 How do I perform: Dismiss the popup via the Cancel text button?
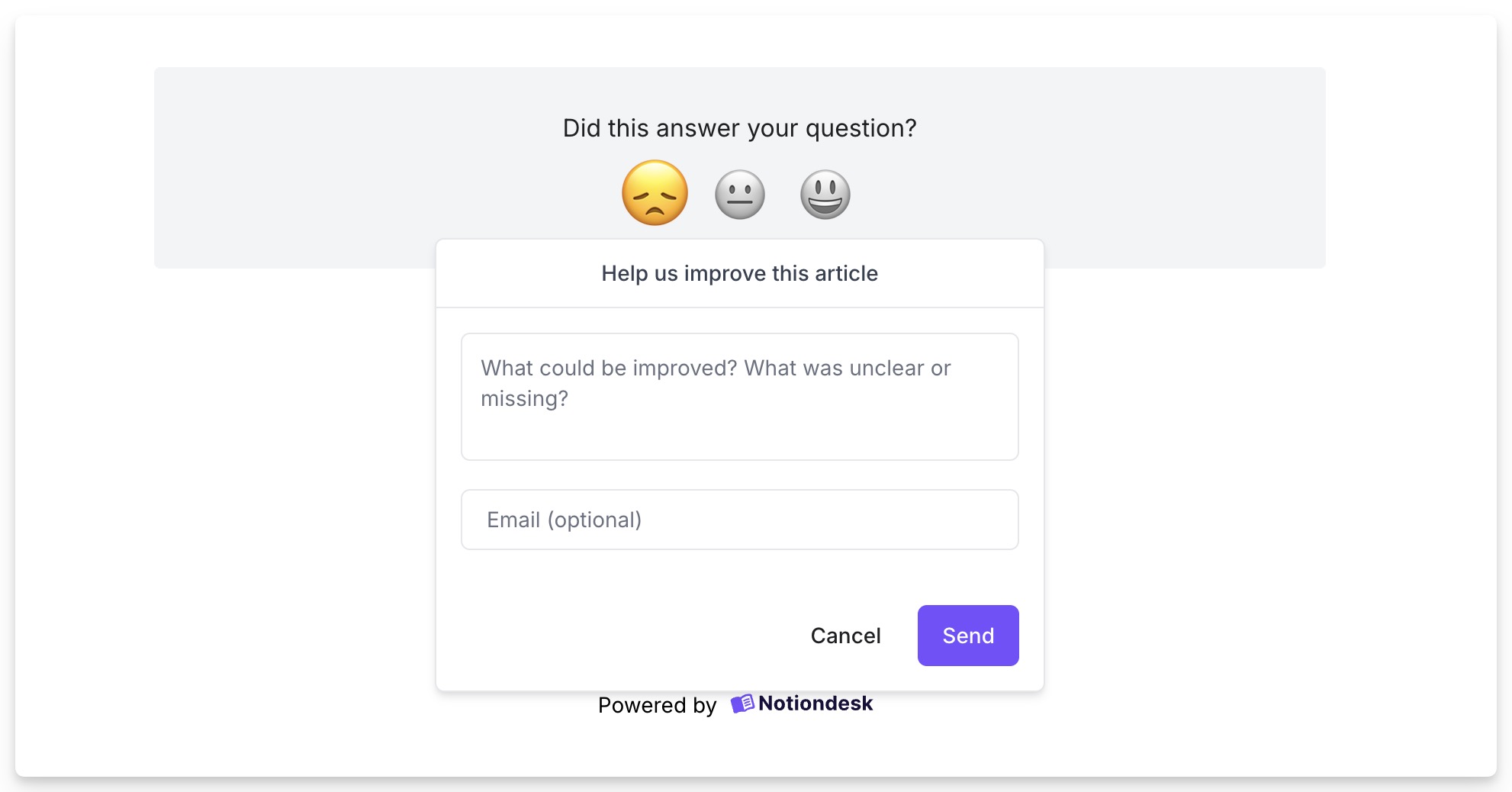pyautogui.click(x=845, y=636)
